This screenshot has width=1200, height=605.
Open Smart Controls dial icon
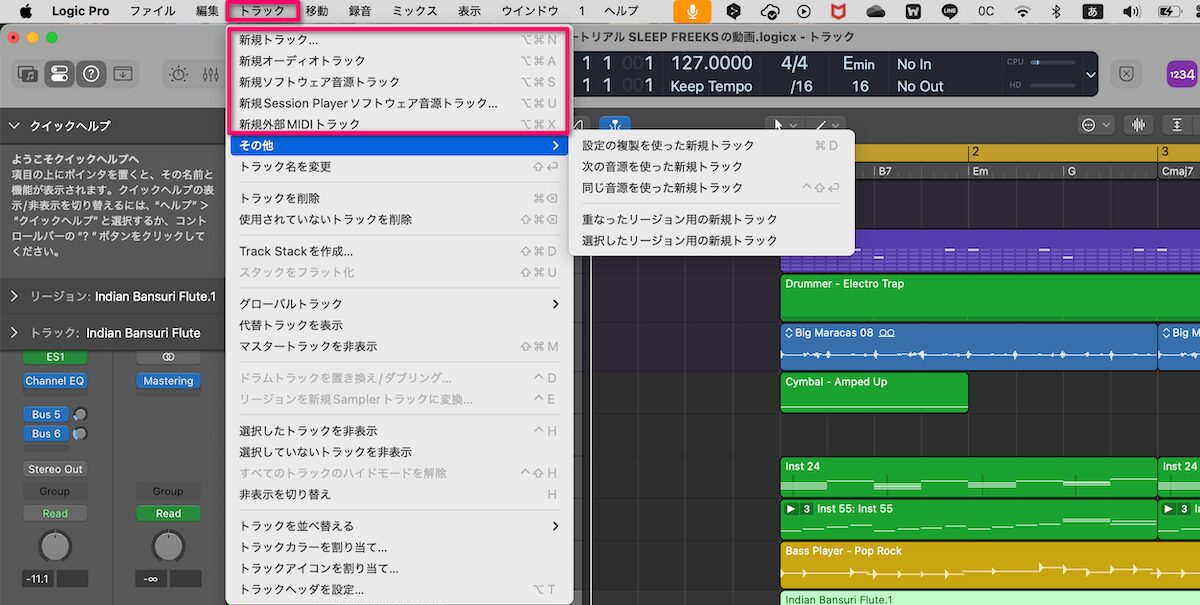tap(179, 74)
